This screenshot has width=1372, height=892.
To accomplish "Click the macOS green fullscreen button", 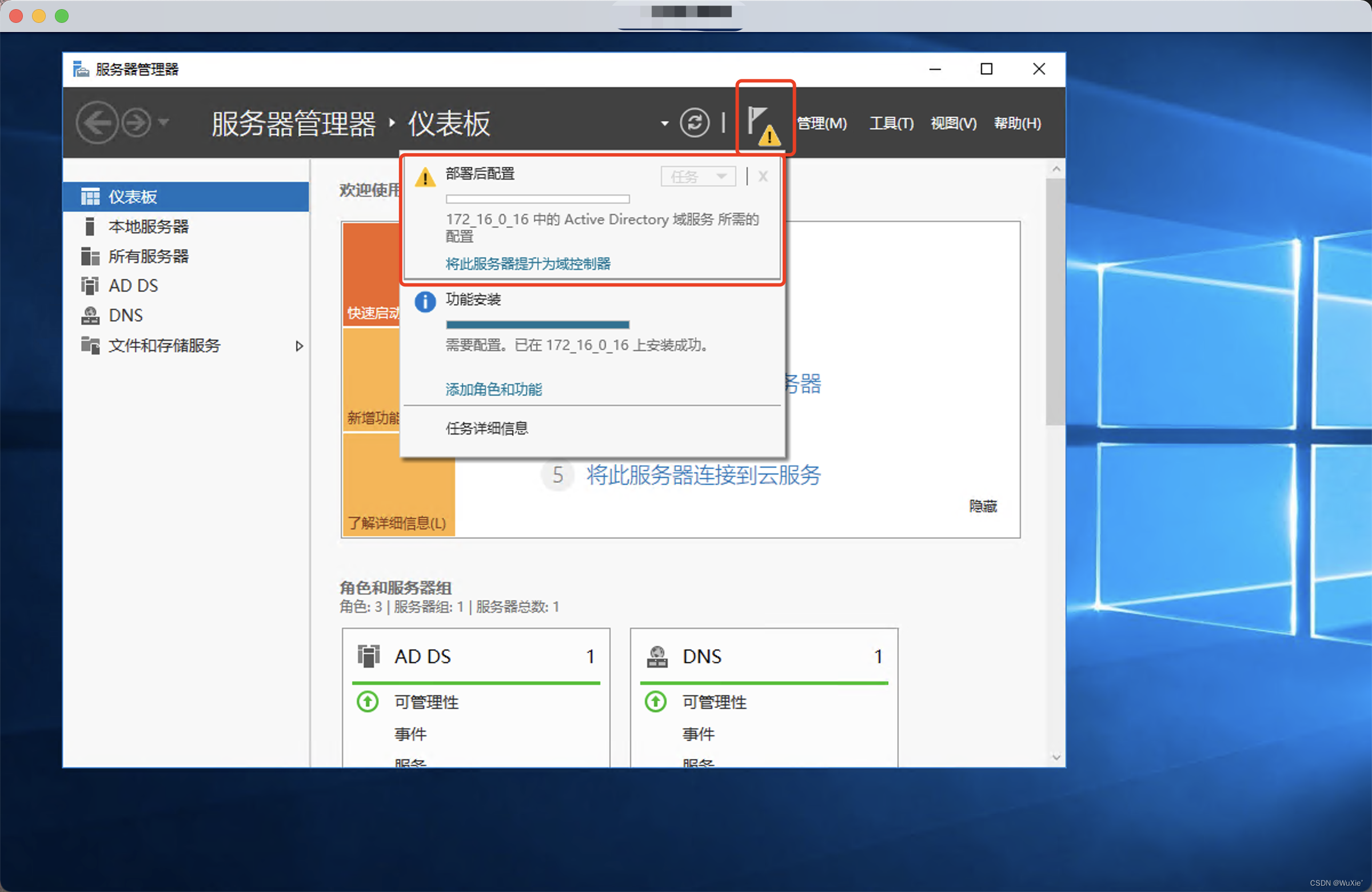I will 62,16.
